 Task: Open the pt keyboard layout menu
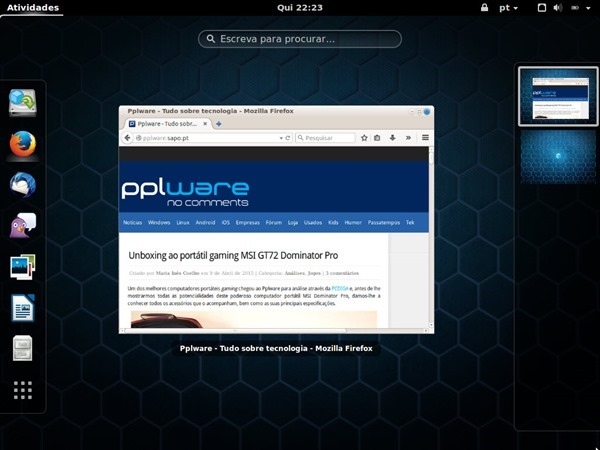pos(508,8)
